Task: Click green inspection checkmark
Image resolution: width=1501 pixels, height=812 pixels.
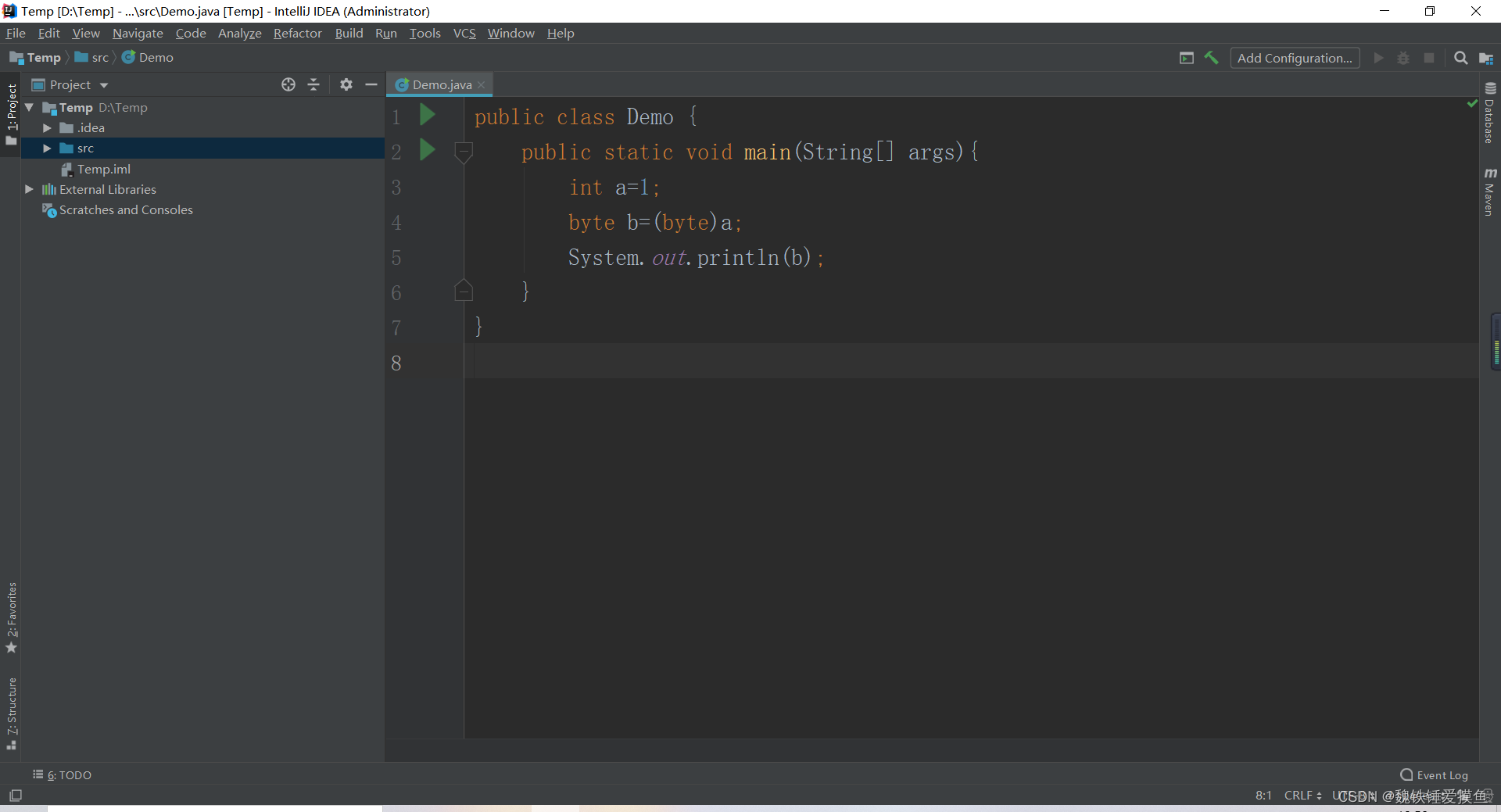Action: tap(1472, 103)
